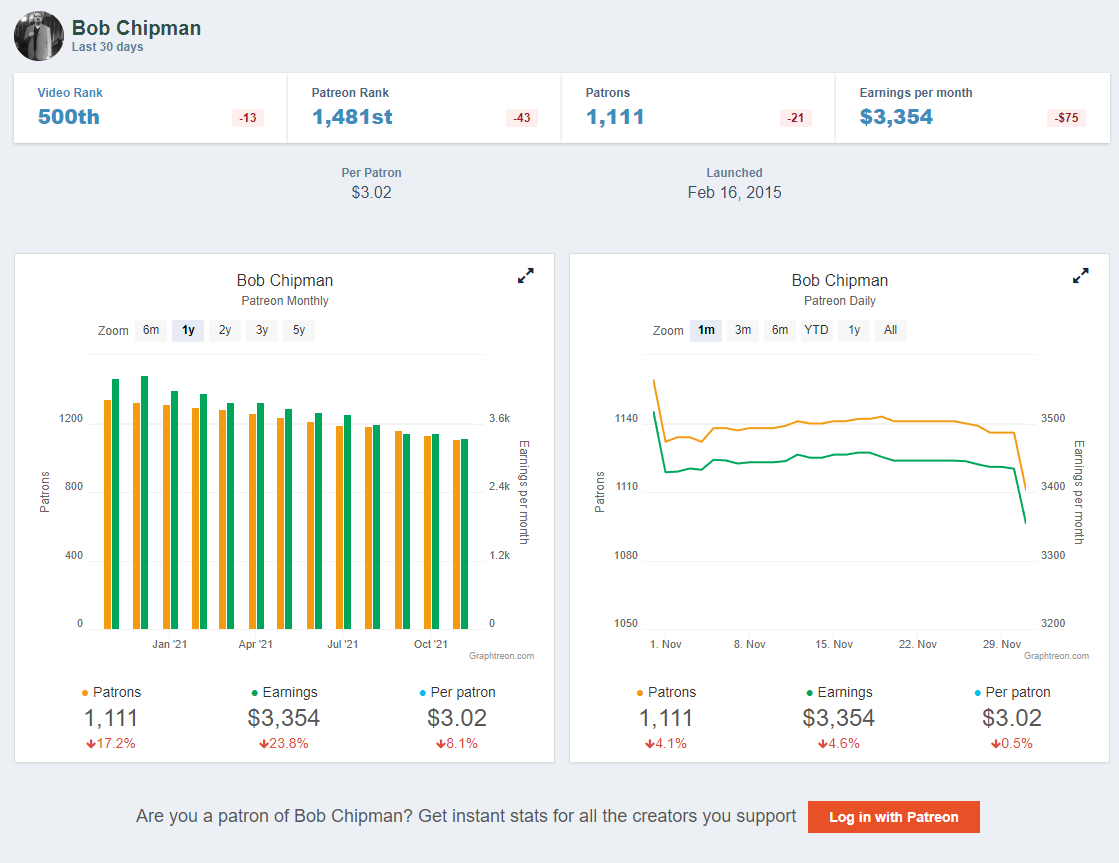
Task: Click Graphtreon.com credit under daily chart
Action: point(1056,656)
